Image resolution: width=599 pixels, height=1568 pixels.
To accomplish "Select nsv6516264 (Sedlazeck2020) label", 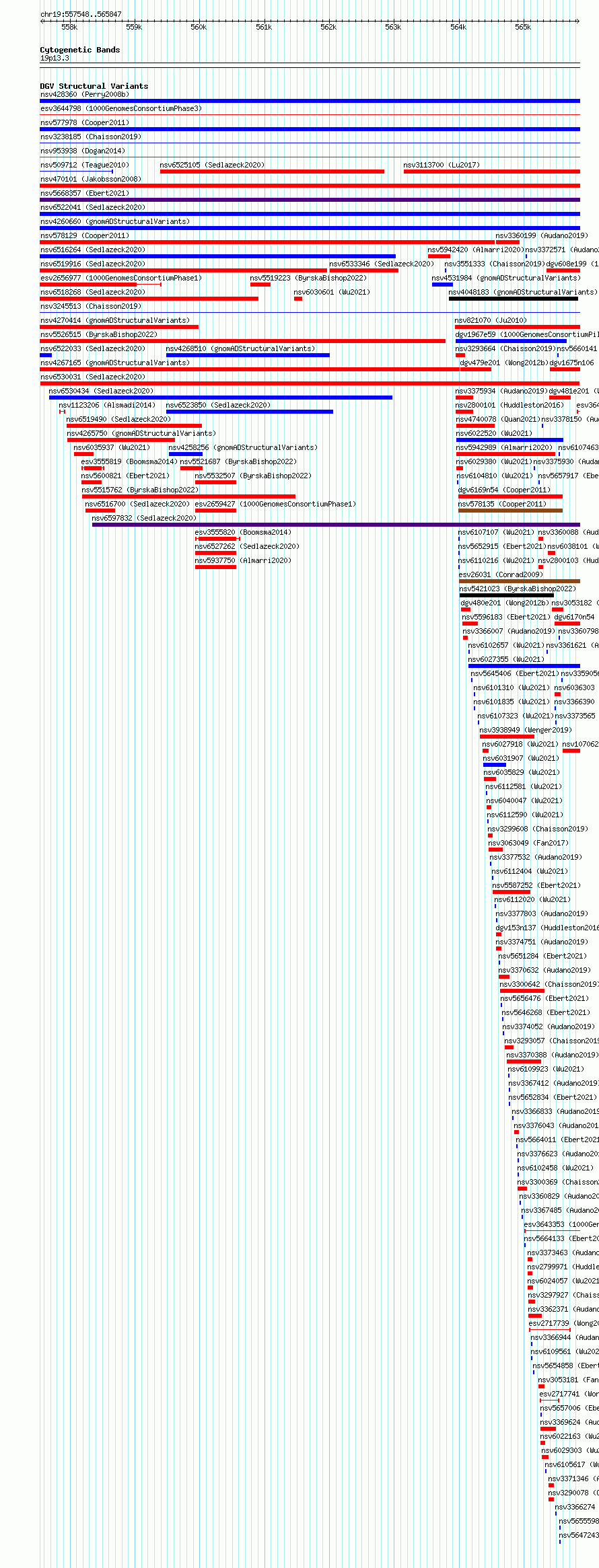I will click(x=93, y=250).
